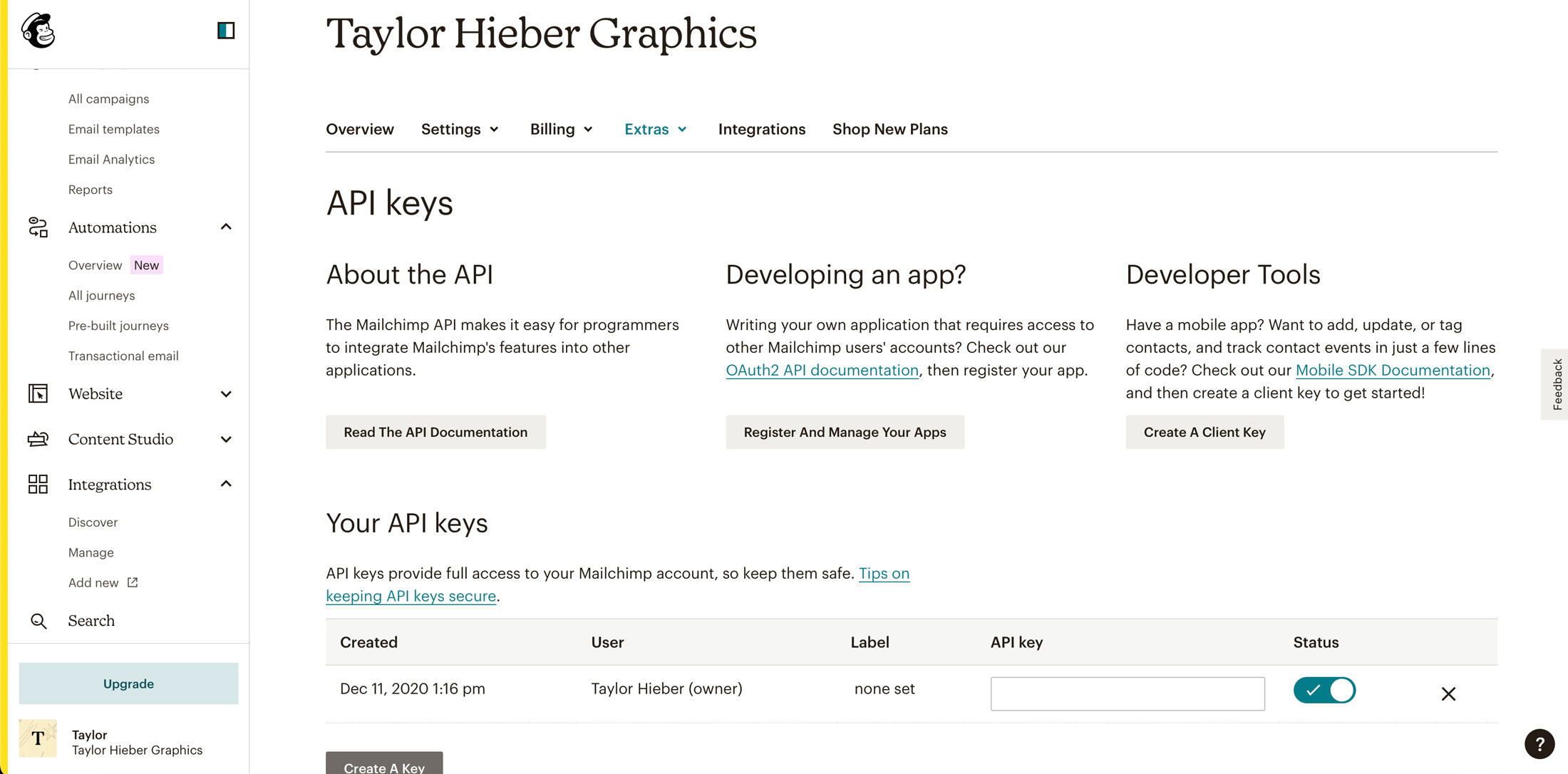Expand the Website section chevron
Image resolution: width=1568 pixels, height=774 pixels.
[226, 394]
